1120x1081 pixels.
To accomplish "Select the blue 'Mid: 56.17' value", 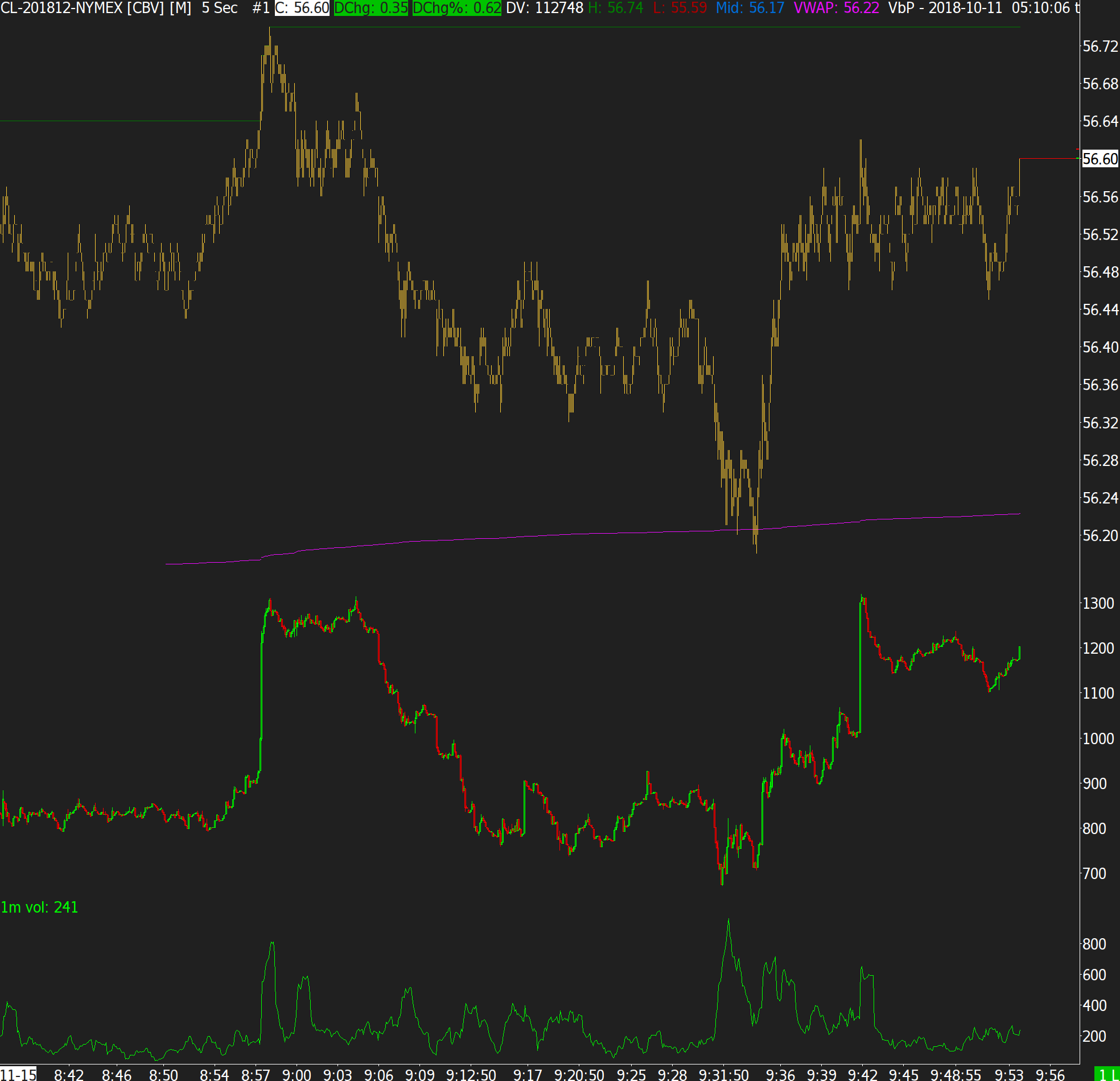I will click(x=750, y=8).
